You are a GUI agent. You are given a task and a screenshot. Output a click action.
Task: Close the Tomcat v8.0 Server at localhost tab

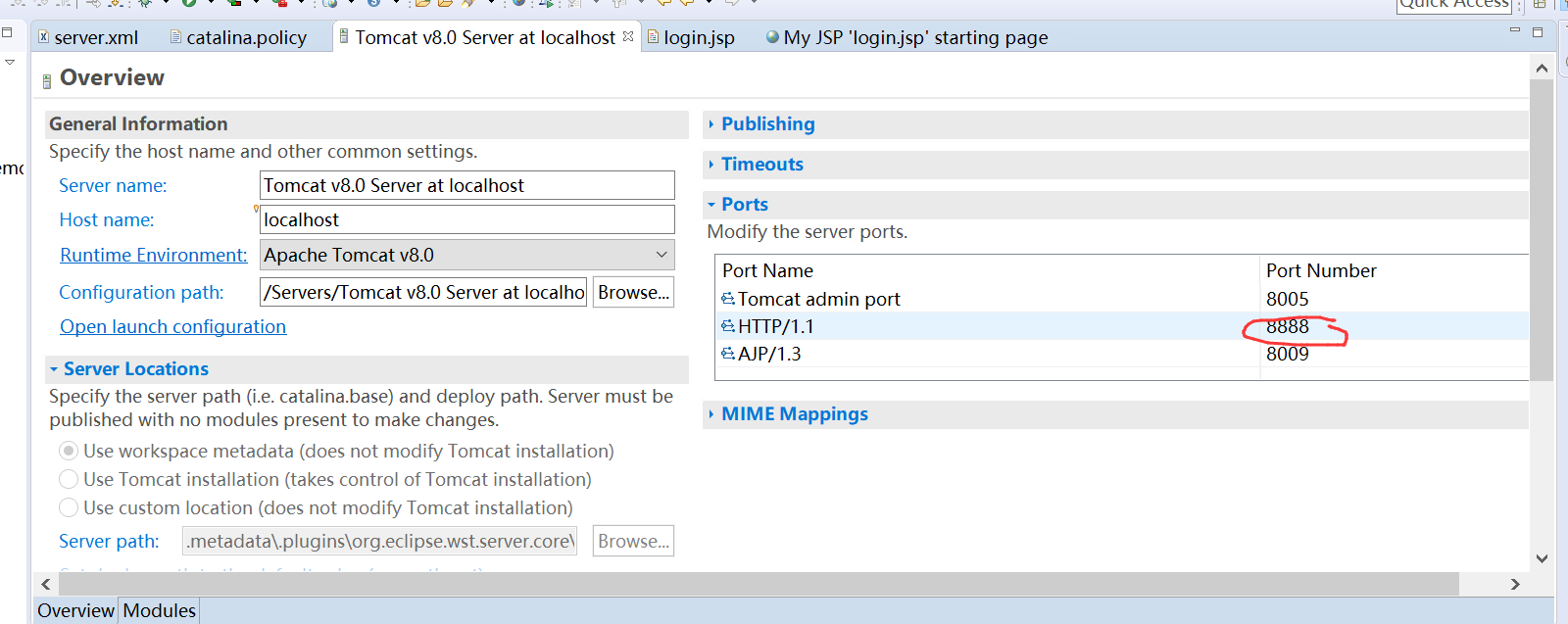tap(628, 36)
